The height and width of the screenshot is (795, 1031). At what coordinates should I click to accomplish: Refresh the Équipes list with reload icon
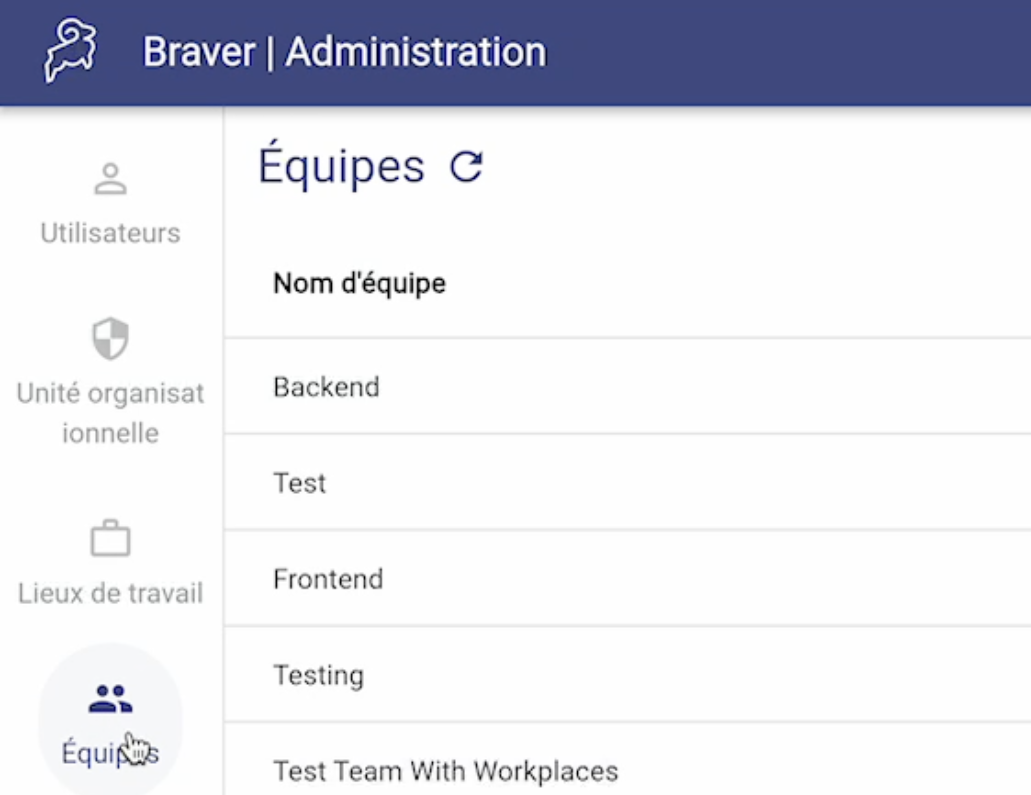(x=466, y=166)
